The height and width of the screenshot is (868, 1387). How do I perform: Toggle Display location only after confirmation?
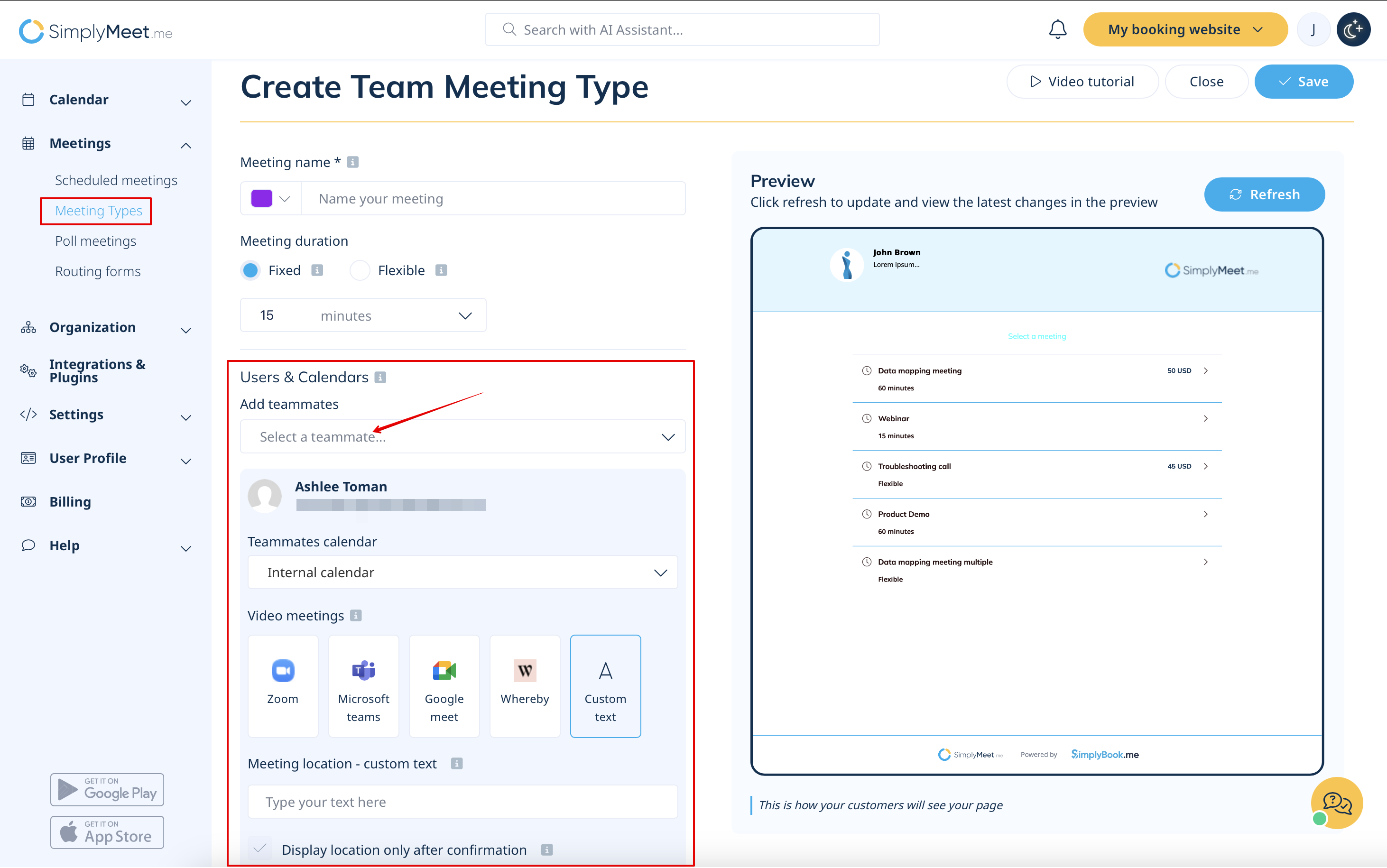[x=260, y=849]
